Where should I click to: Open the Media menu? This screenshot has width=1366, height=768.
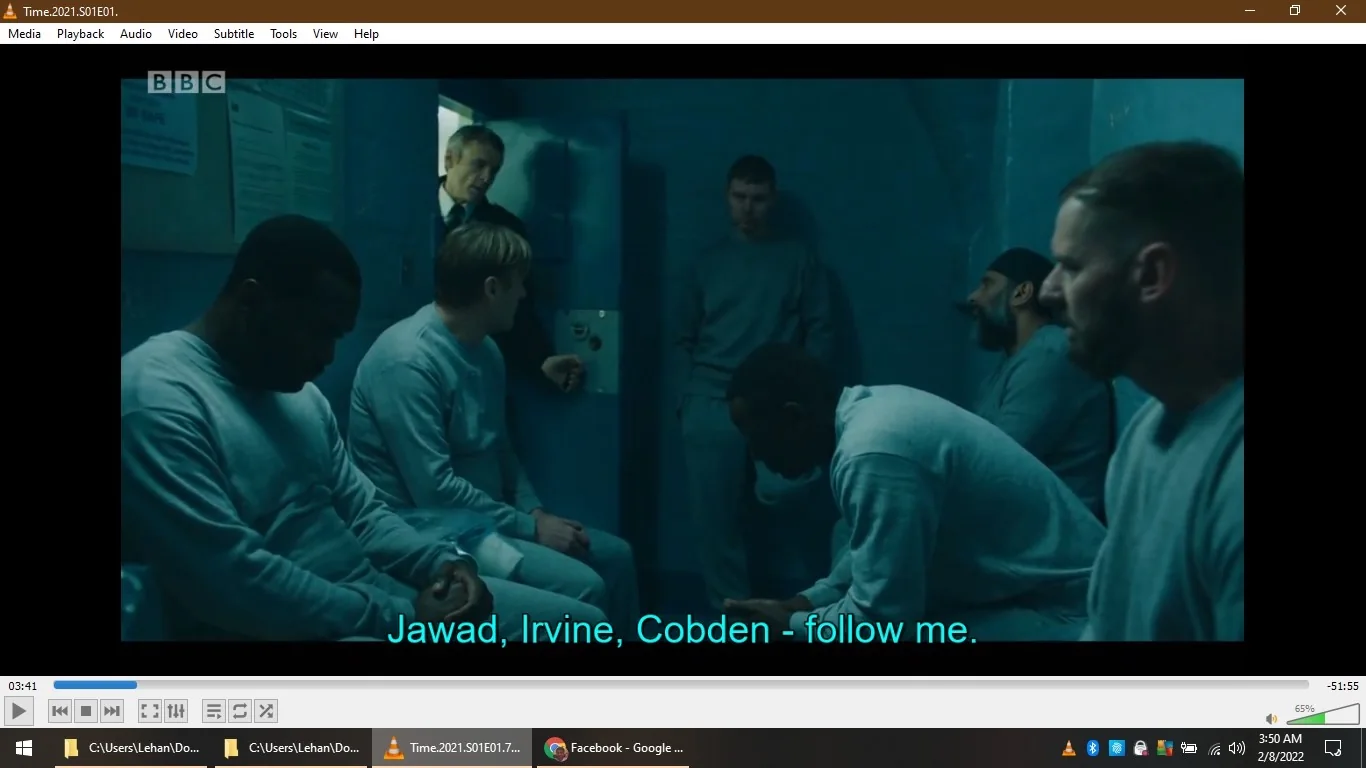click(x=25, y=34)
